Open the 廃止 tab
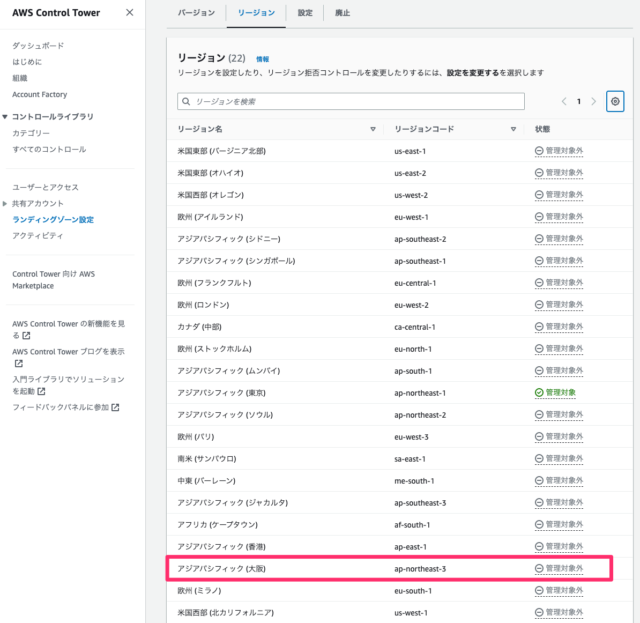Image resolution: width=640 pixels, height=623 pixels. [x=342, y=13]
